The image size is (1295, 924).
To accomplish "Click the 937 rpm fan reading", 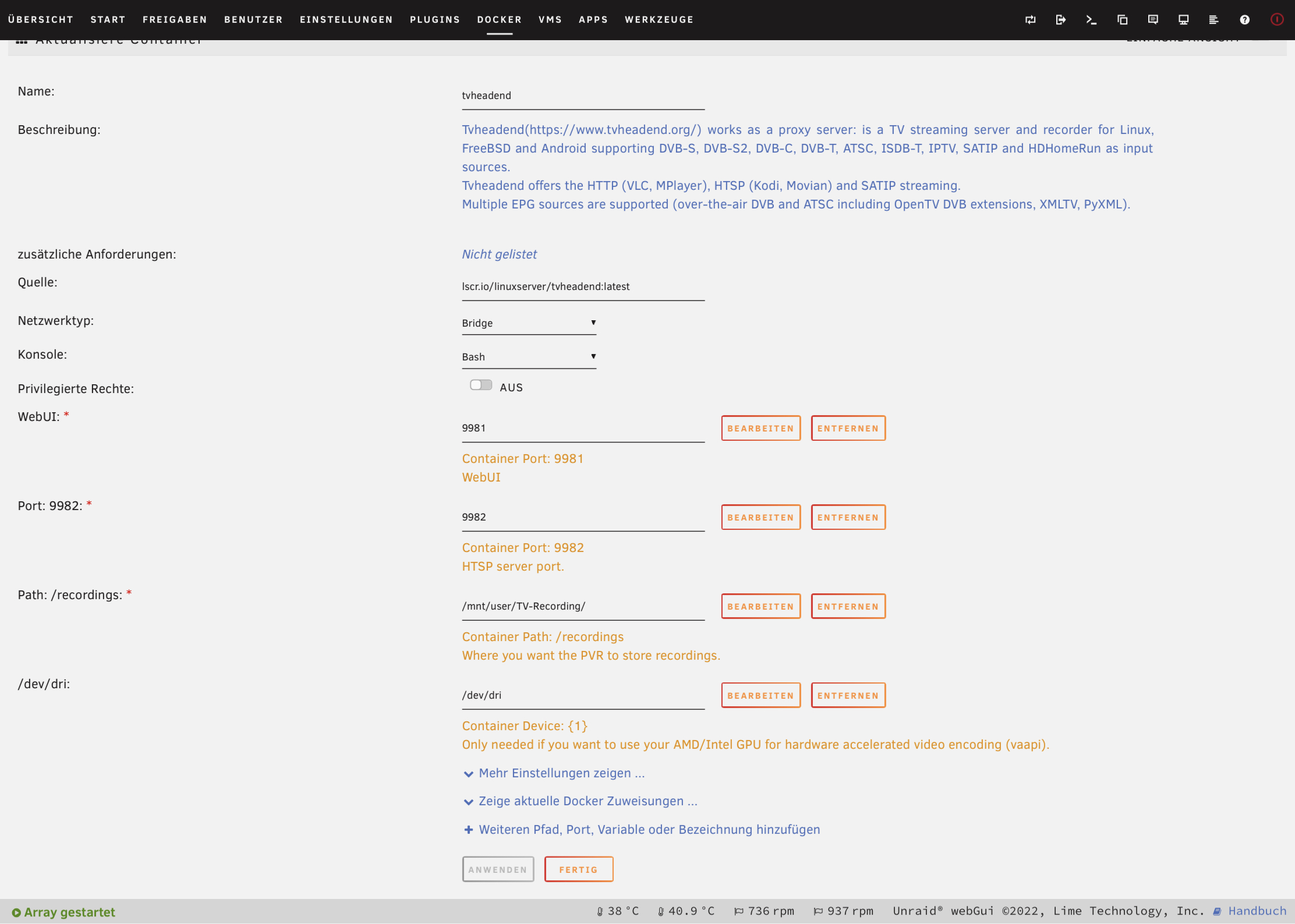I will pyautogui.click(x=850, y=912).
